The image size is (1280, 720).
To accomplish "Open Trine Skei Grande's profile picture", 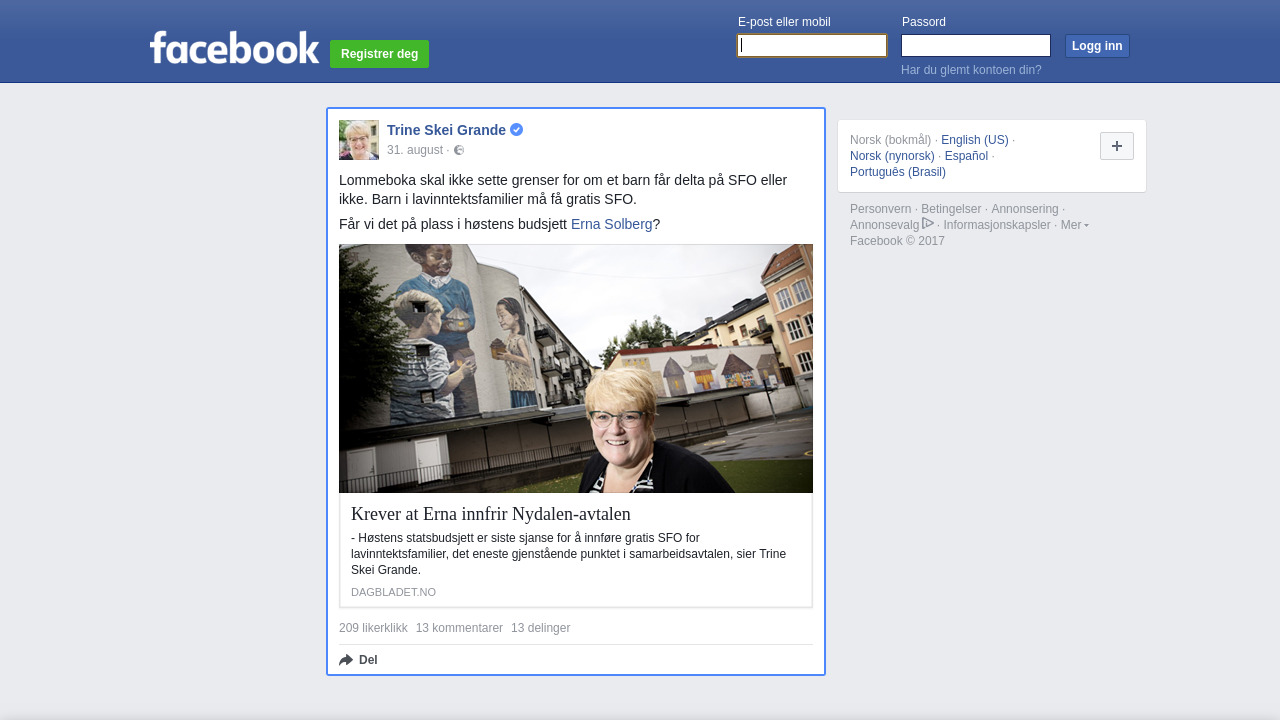I will tap(359, 140).
